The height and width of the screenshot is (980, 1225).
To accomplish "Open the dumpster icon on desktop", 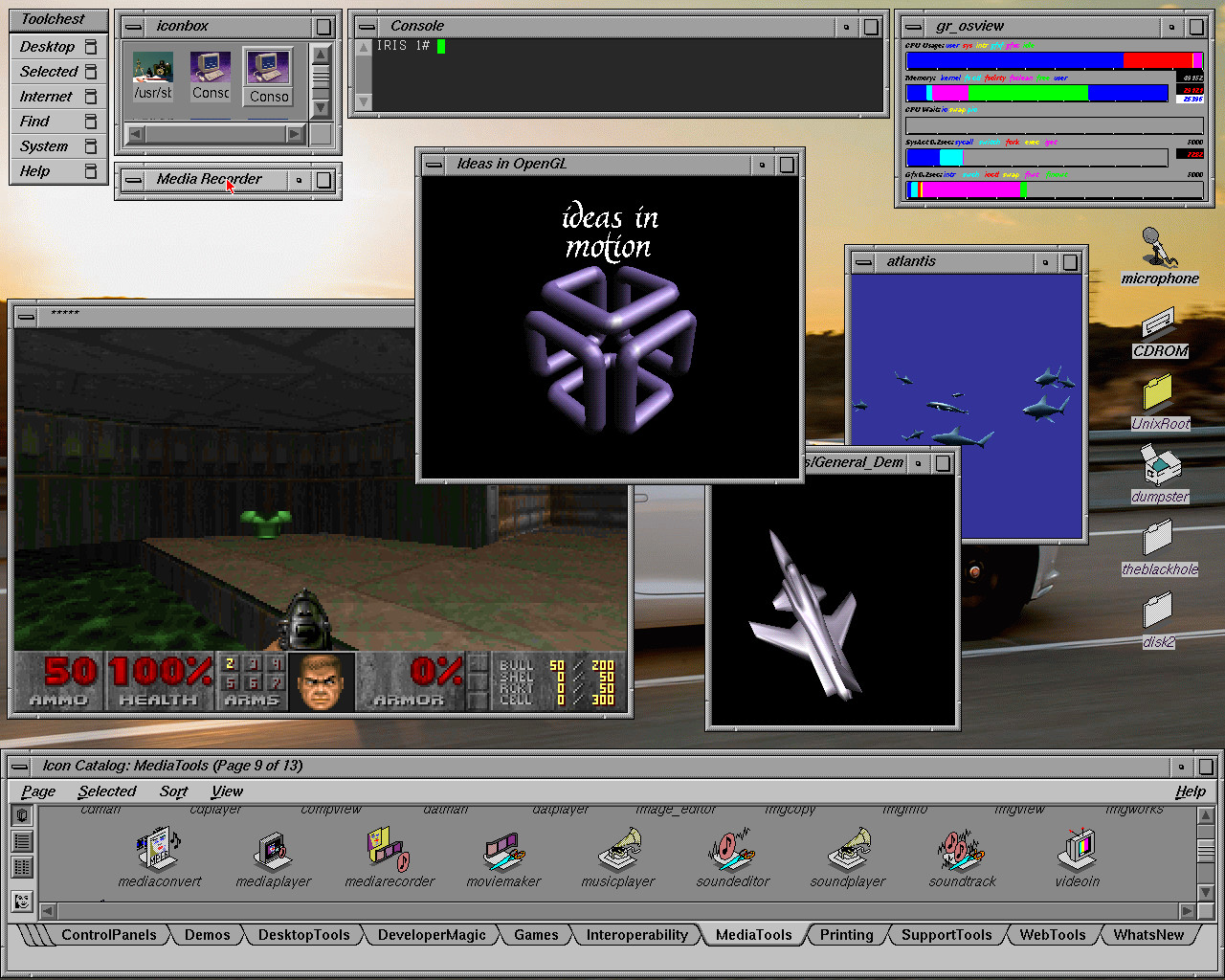I will click(1160, 467).
